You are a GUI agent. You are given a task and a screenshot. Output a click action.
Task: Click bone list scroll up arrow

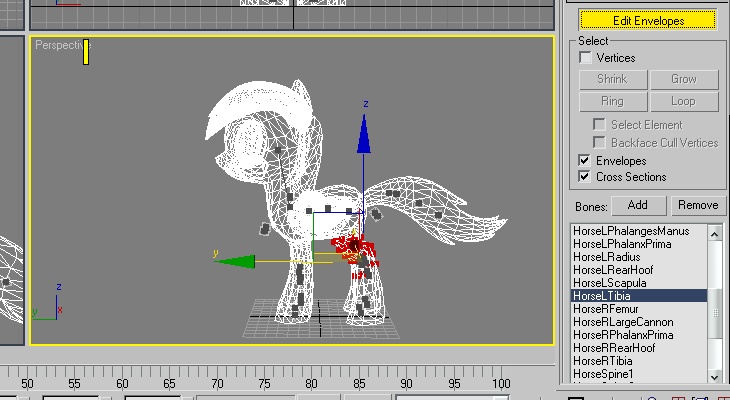pyautogui.click(x=715, y=233)
